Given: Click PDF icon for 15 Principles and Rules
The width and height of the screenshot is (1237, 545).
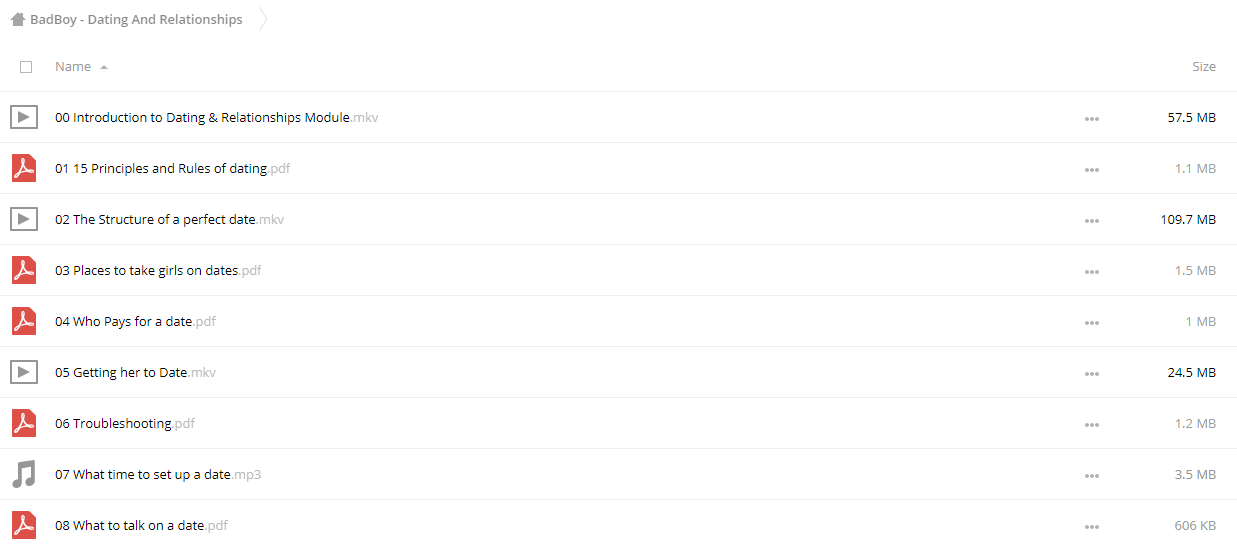Looking at the screenshot, I should click(x=24, y=168).
